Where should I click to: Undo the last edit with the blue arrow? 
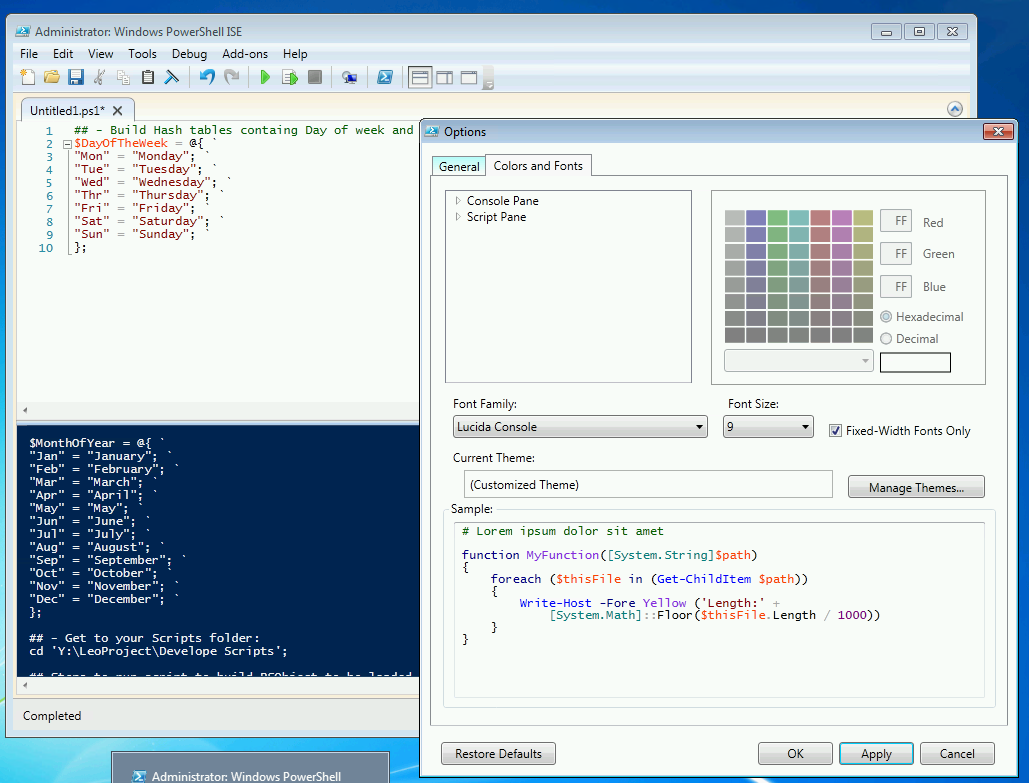pos(207,77)
